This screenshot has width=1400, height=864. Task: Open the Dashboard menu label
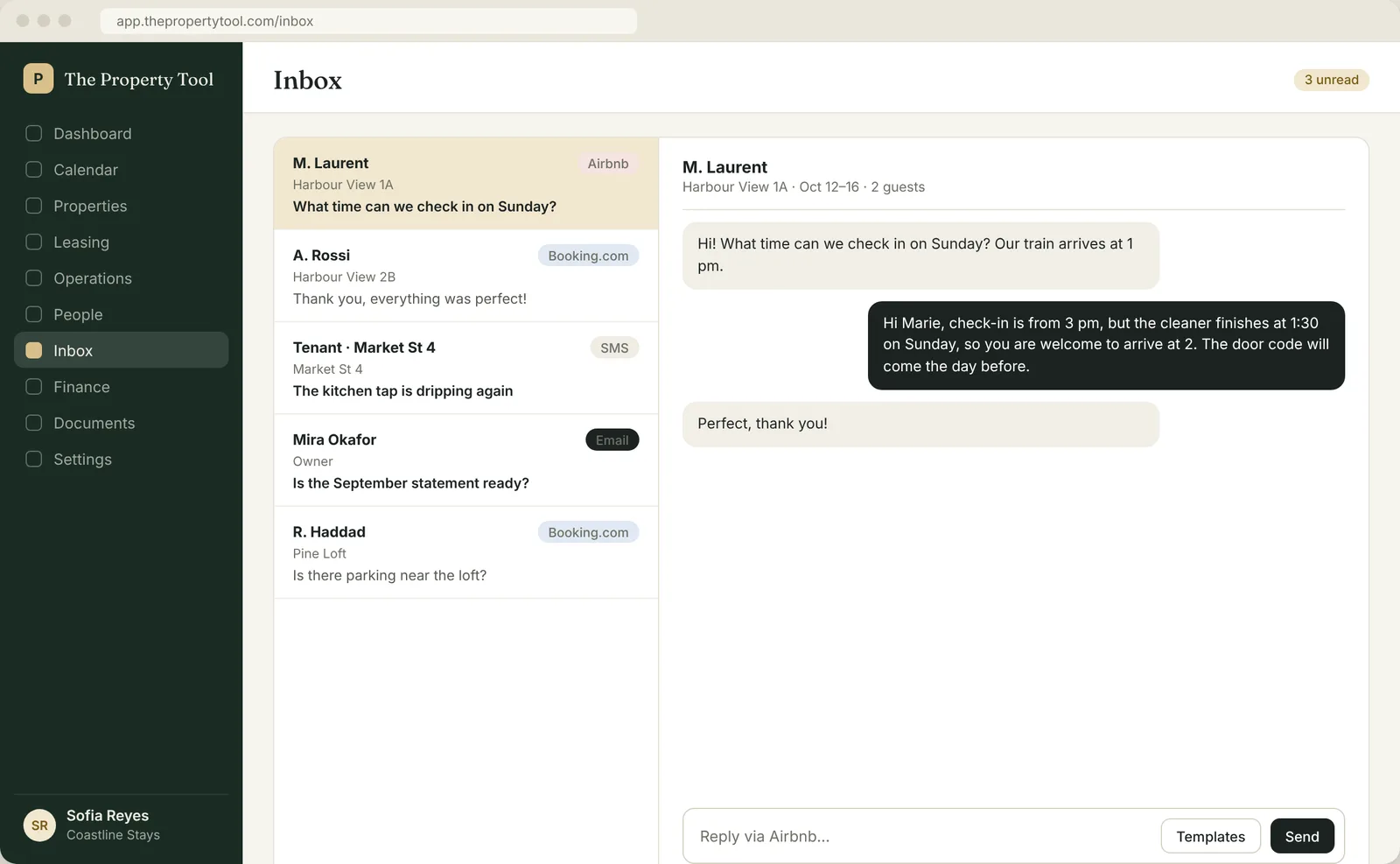click(x=93, y=133)
